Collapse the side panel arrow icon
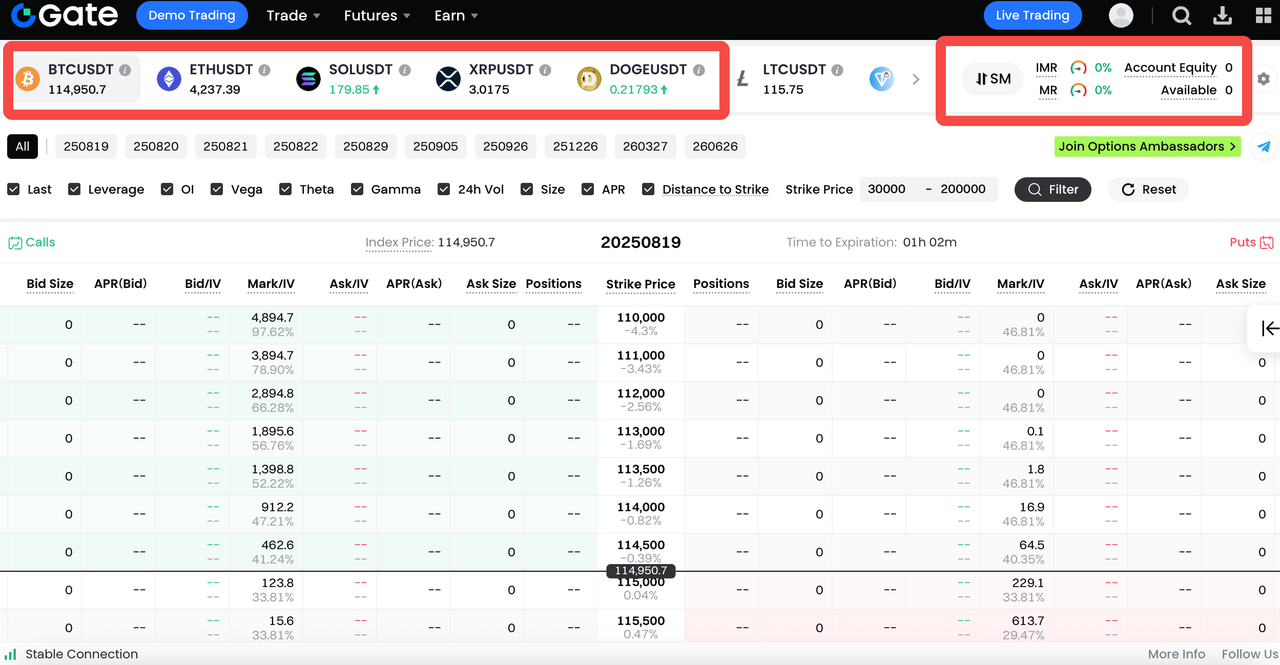This screenshot has height=665, width=1280. 1269,328
